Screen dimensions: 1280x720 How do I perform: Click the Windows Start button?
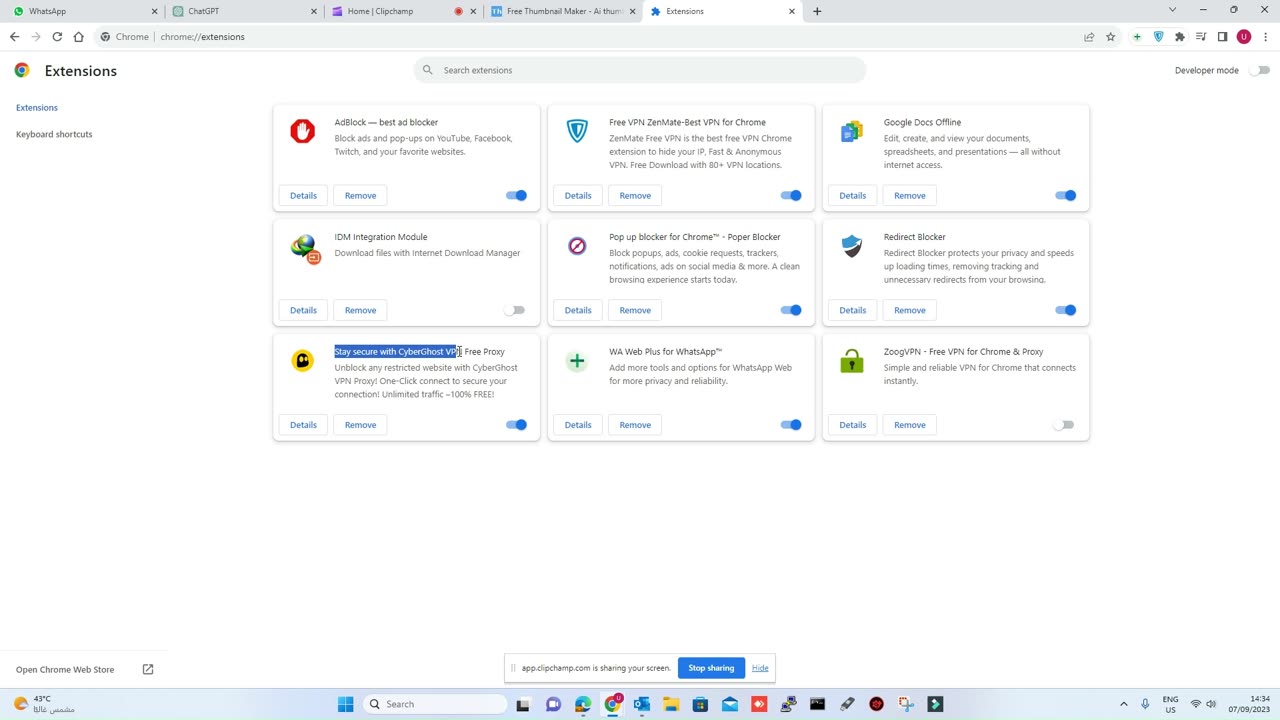tap(345, 704)
